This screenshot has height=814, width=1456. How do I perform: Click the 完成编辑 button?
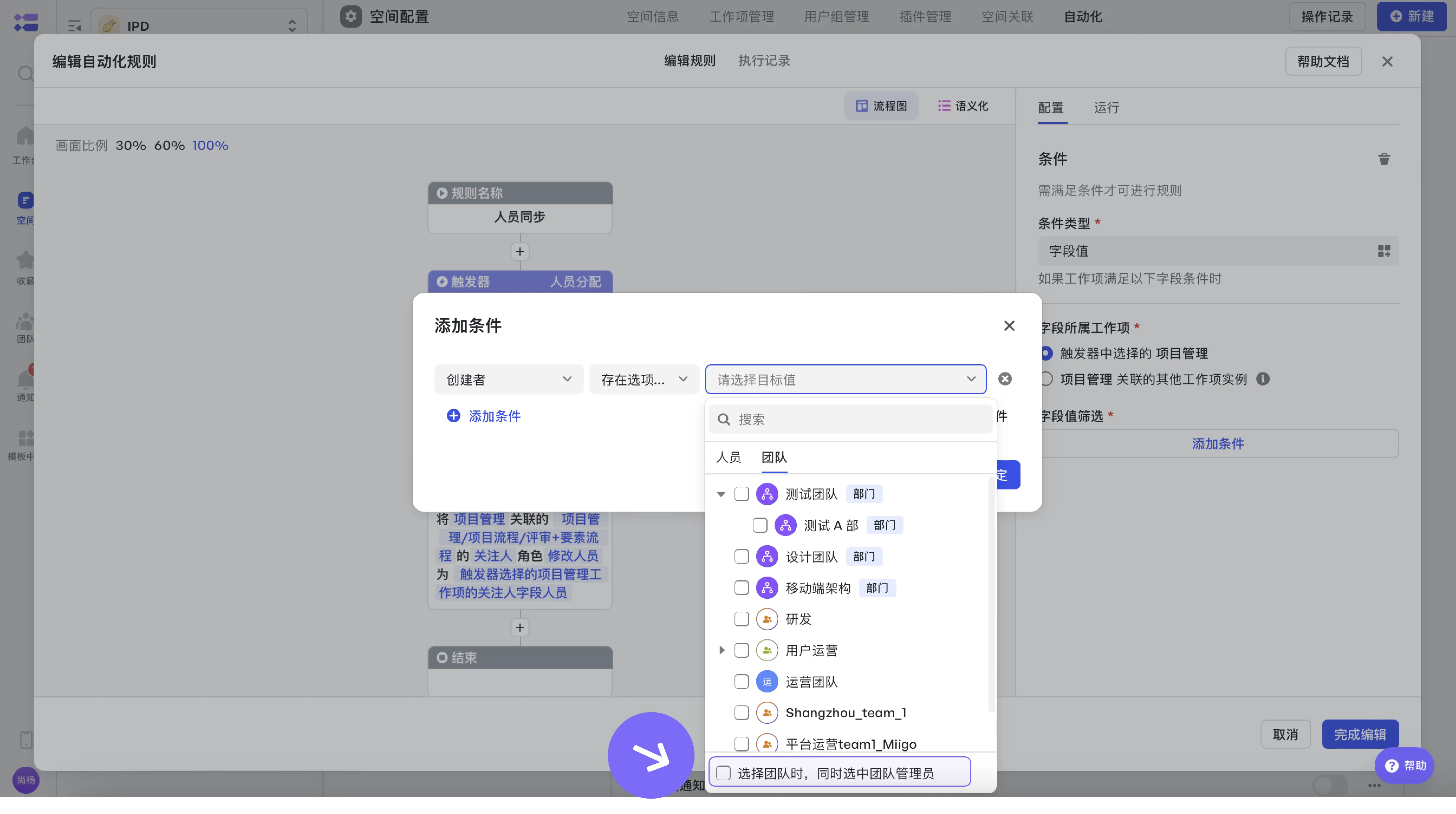[x=1360, y=734]
